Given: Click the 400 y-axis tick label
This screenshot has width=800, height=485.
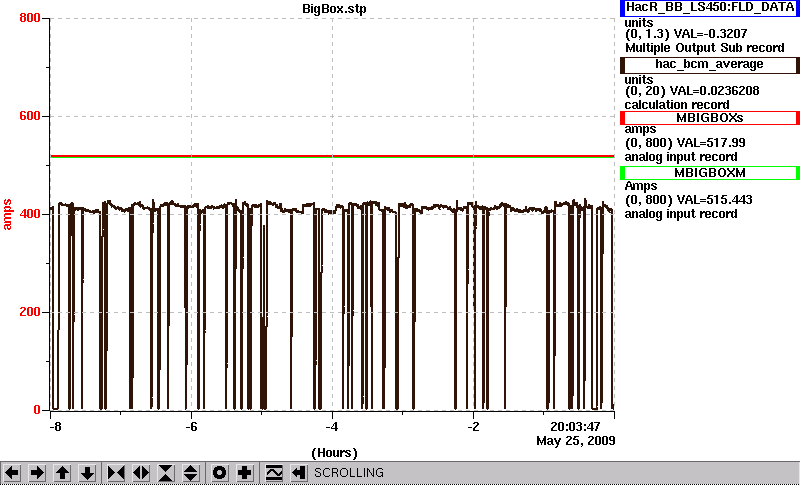Looking at the screenshot, I should [30, 214].
